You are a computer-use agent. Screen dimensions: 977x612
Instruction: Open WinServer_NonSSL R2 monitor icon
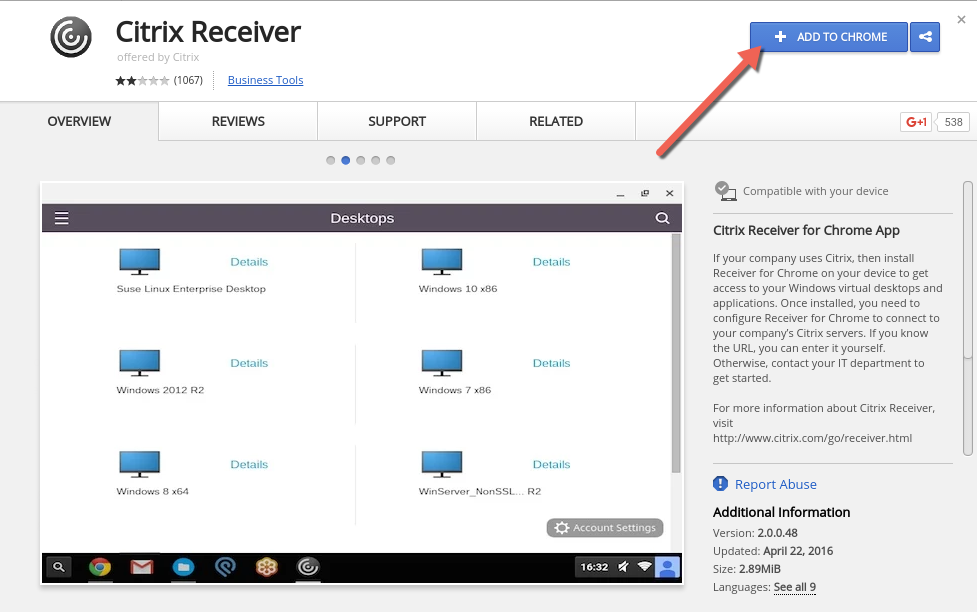442,464
